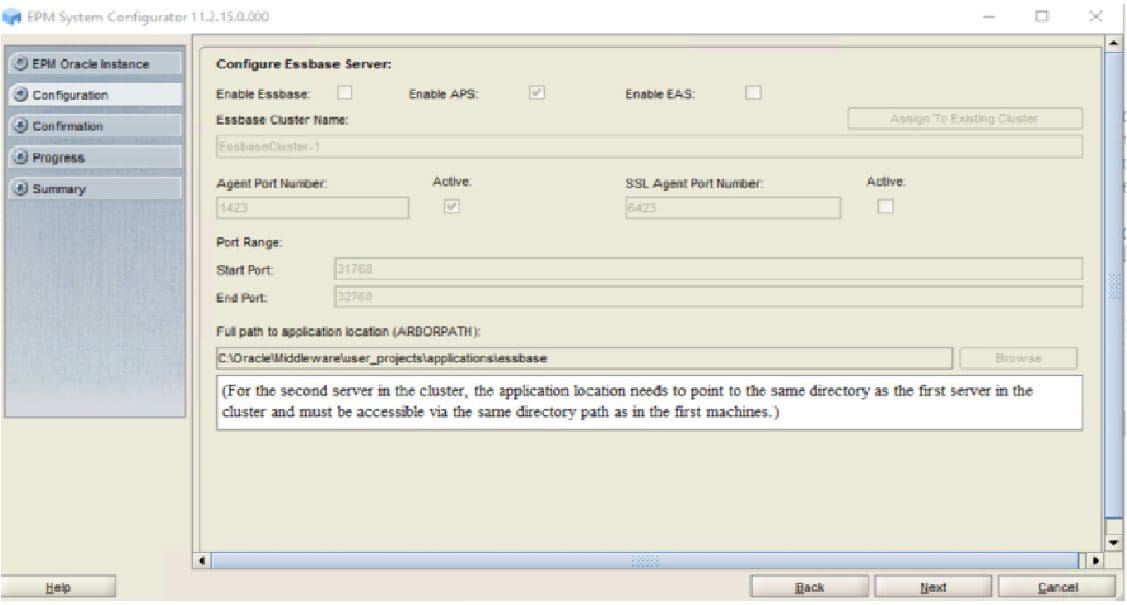
Task: Toggle SSL Agent Port Active checkbox
Action: [886, 207]
